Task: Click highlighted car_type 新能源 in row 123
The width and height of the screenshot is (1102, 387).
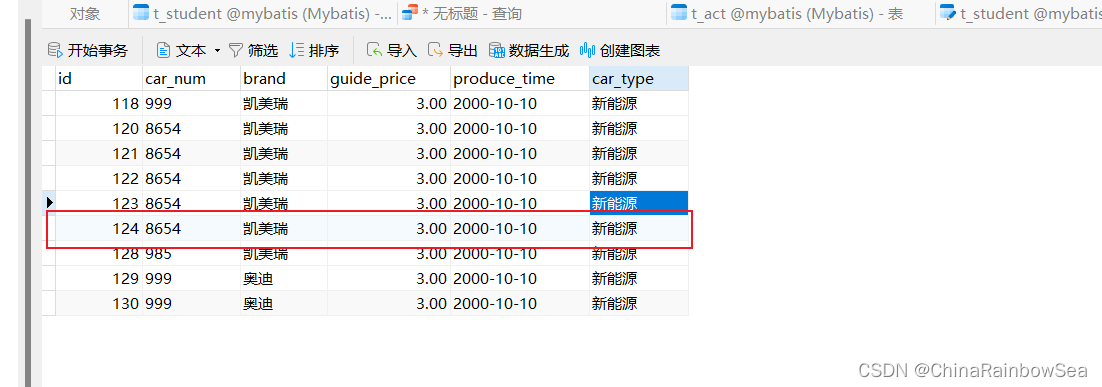Action: pos(639,203)
